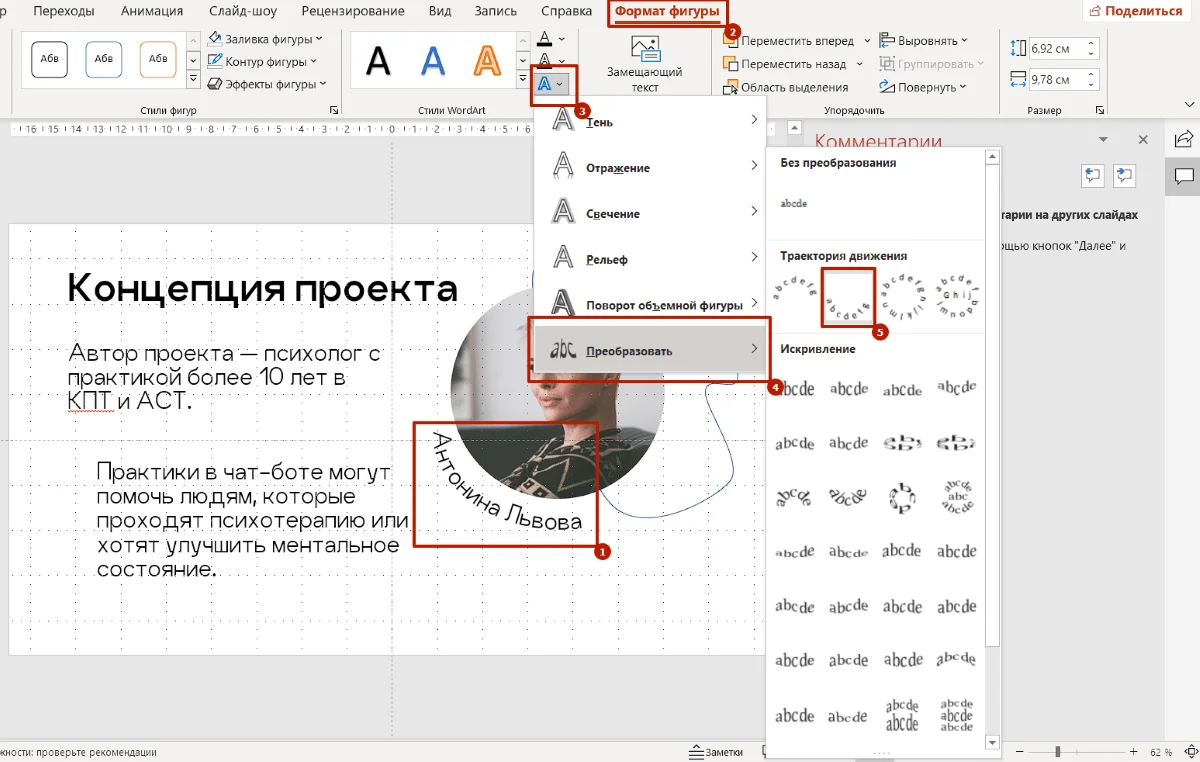Viewport: 1200px width, 762px height.
Task: Click Переместить назад send backward icon
Action: point(731,64)
